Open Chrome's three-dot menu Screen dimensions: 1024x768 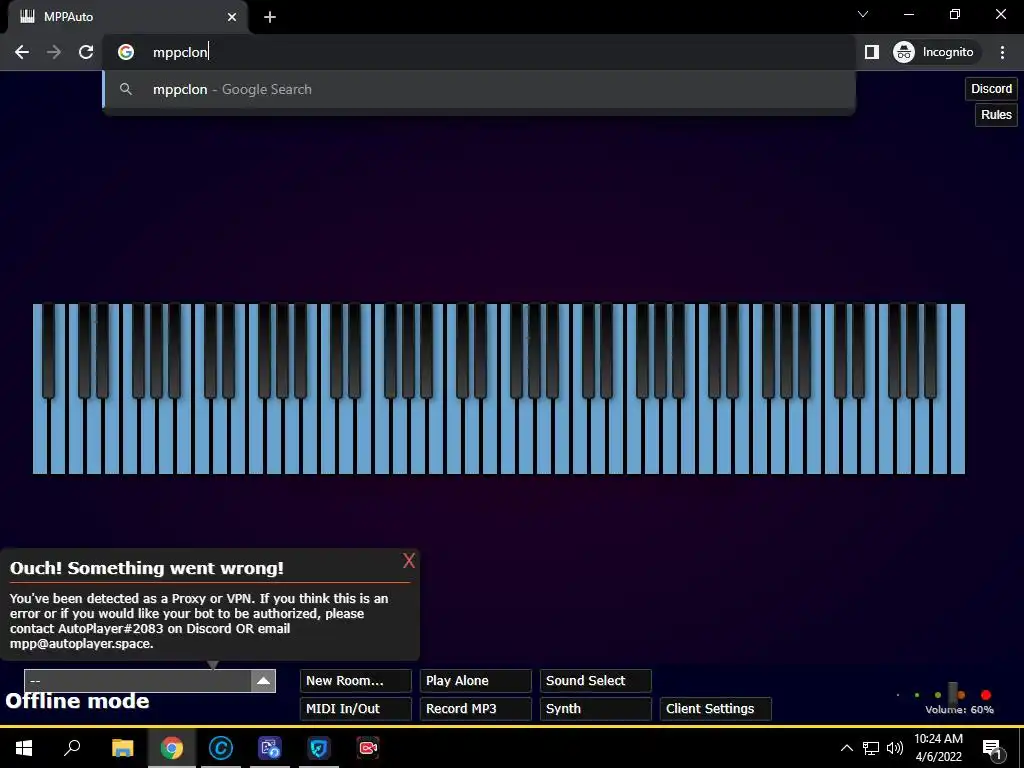coord(1002,52)
